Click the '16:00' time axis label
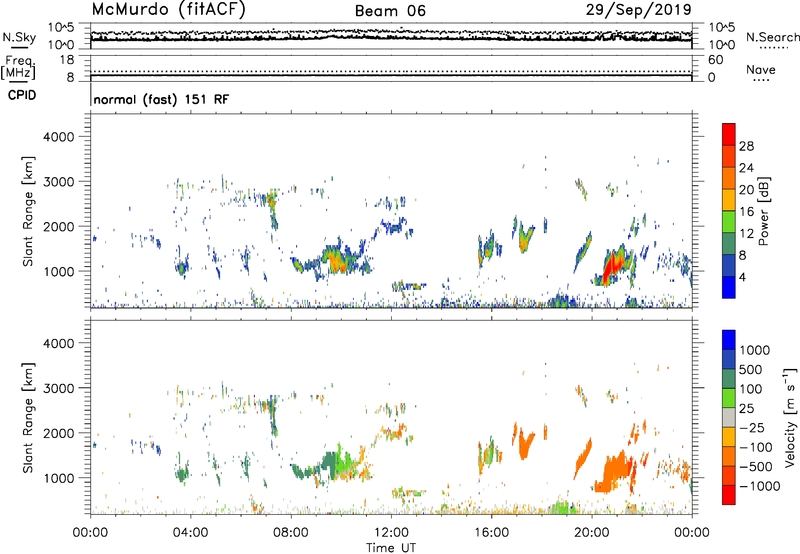The width and height of the screenshot is (800, 554). 491,533
